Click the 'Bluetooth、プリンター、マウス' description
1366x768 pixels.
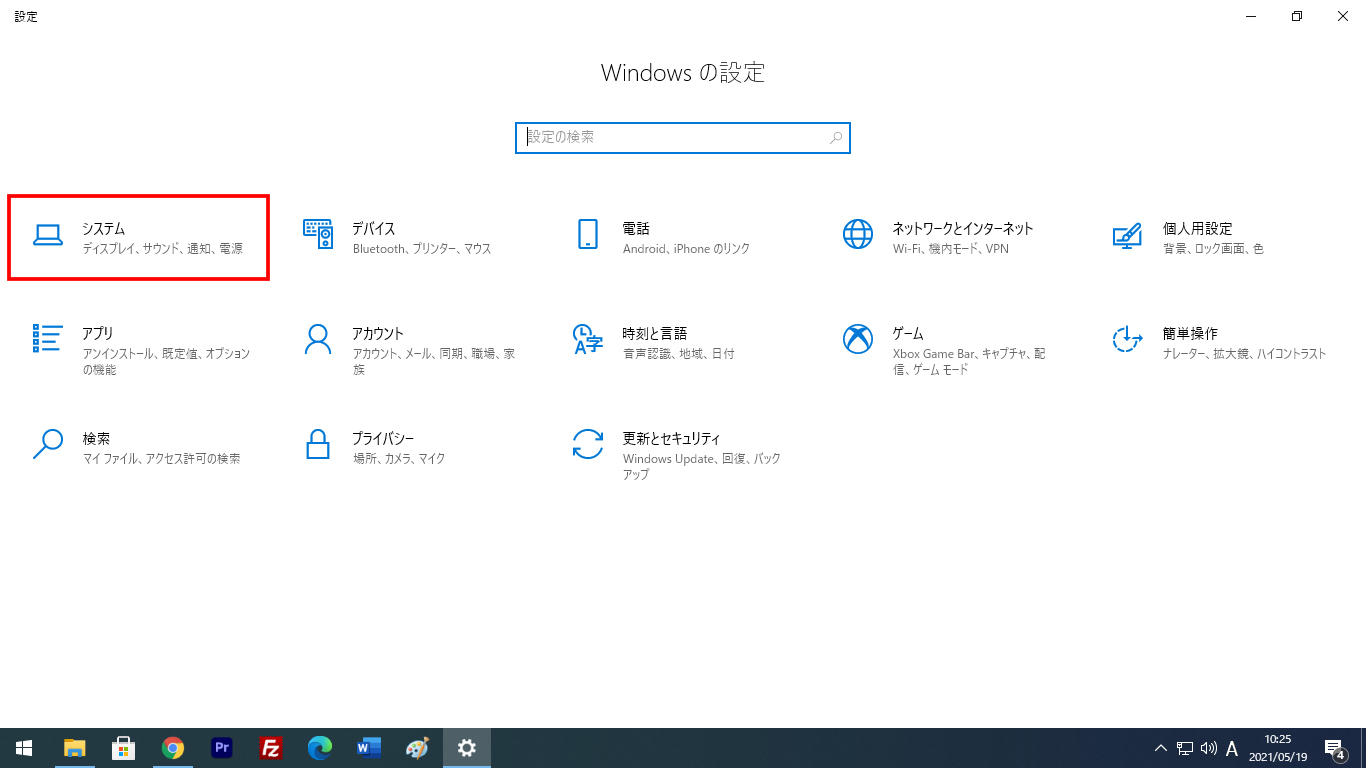[x=422, y=249]
